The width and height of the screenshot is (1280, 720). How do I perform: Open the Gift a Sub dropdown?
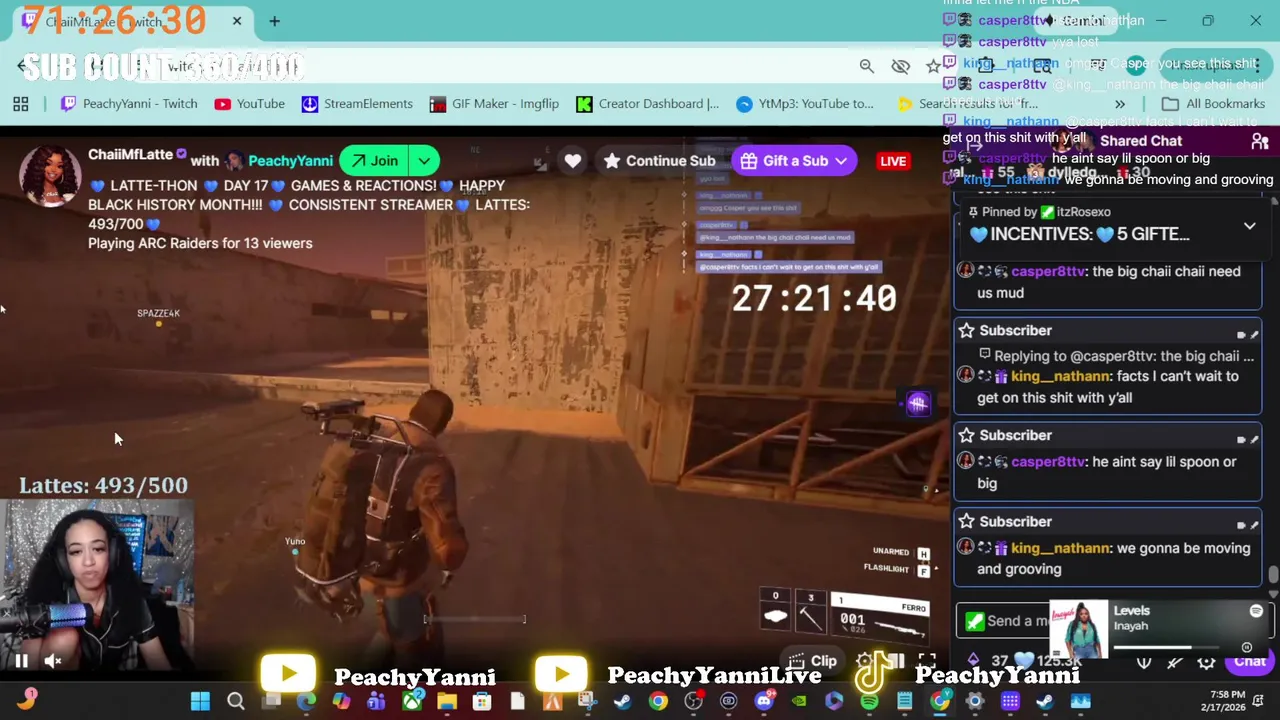[x=795, y=160]
